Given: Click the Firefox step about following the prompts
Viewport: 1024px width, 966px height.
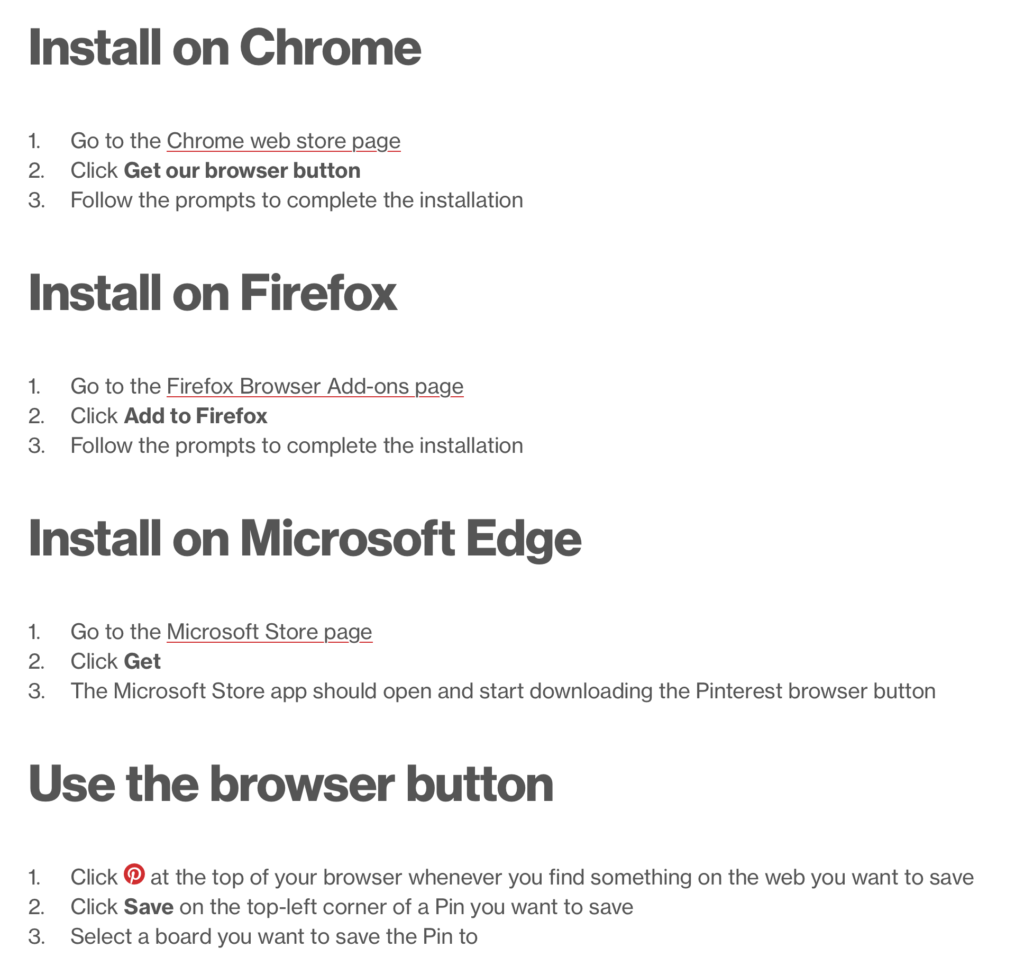Looking at the screenshot, I should (296, 445).
